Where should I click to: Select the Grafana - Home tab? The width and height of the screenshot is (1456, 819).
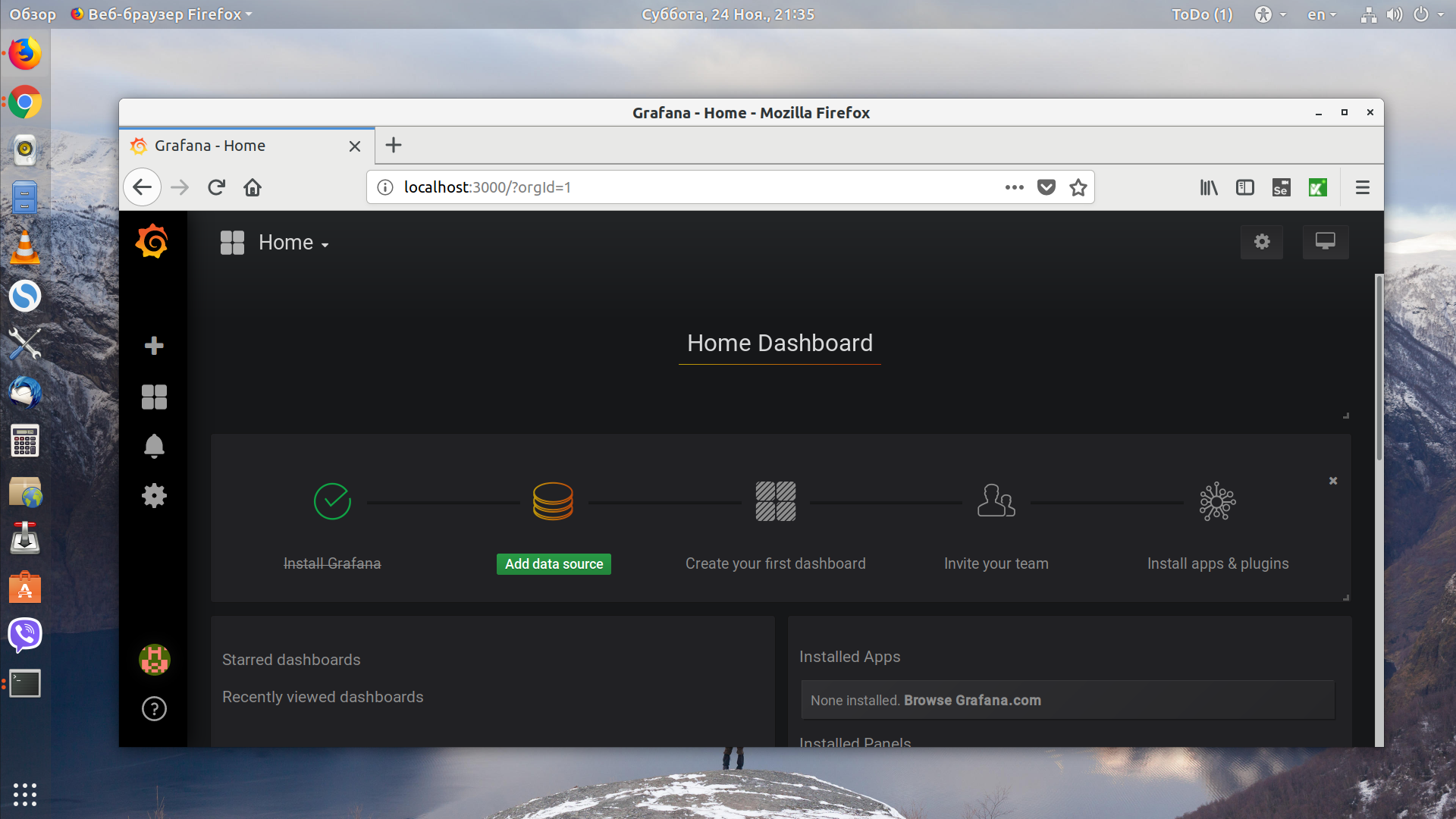247,146
